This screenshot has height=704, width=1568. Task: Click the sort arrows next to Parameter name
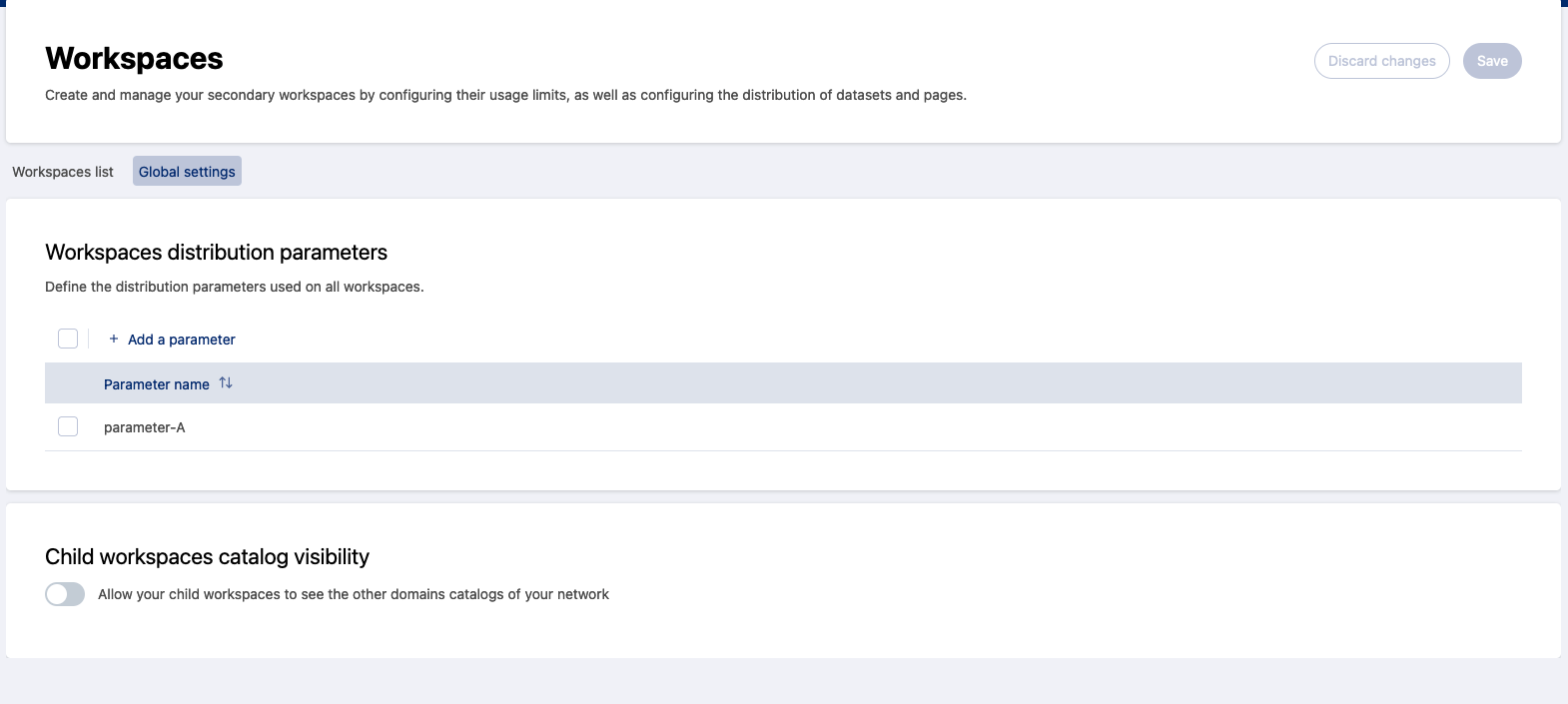(226, 383)
